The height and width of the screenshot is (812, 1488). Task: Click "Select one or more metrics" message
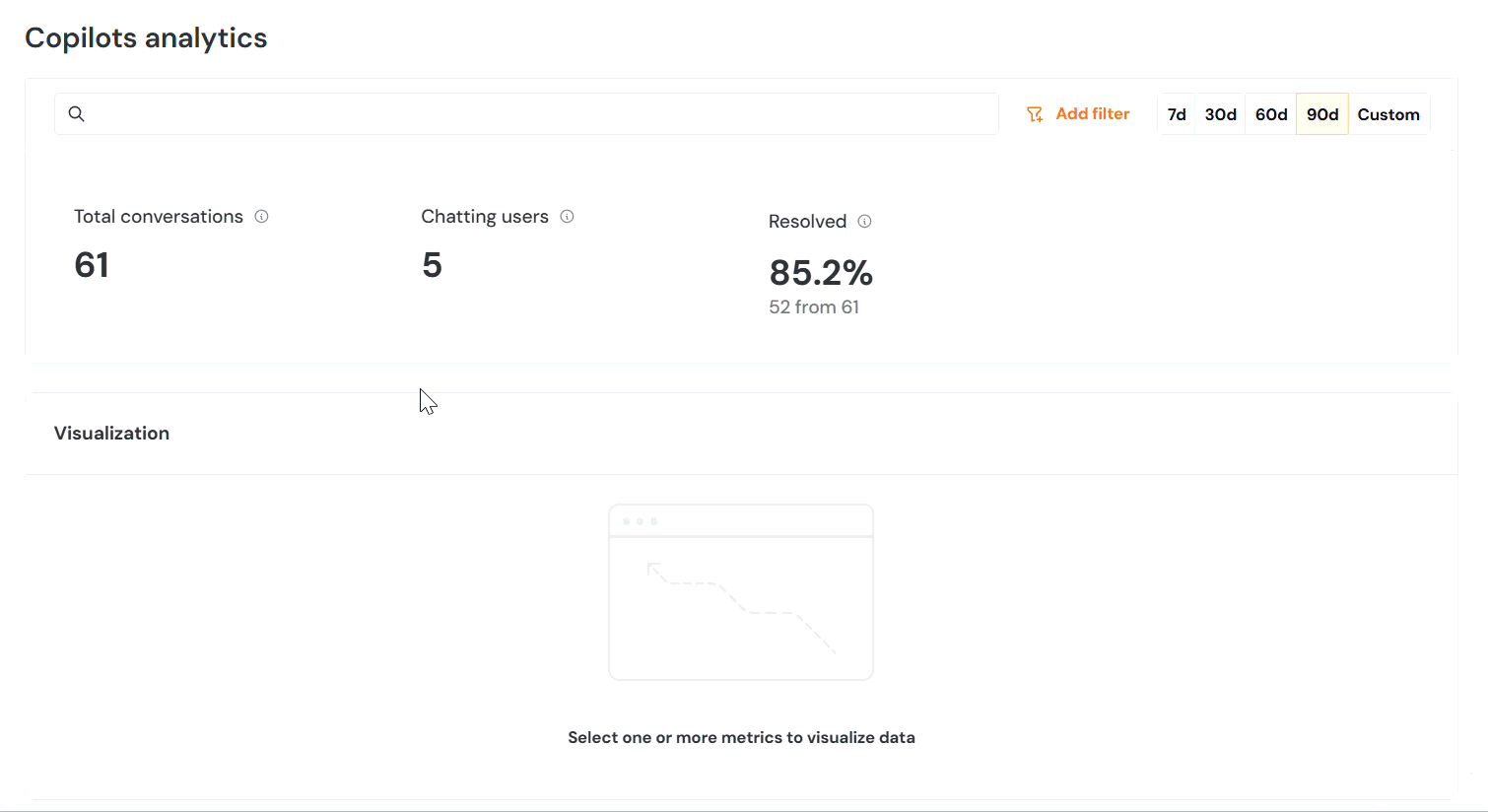pyautogui.click(x=741, y=737)
